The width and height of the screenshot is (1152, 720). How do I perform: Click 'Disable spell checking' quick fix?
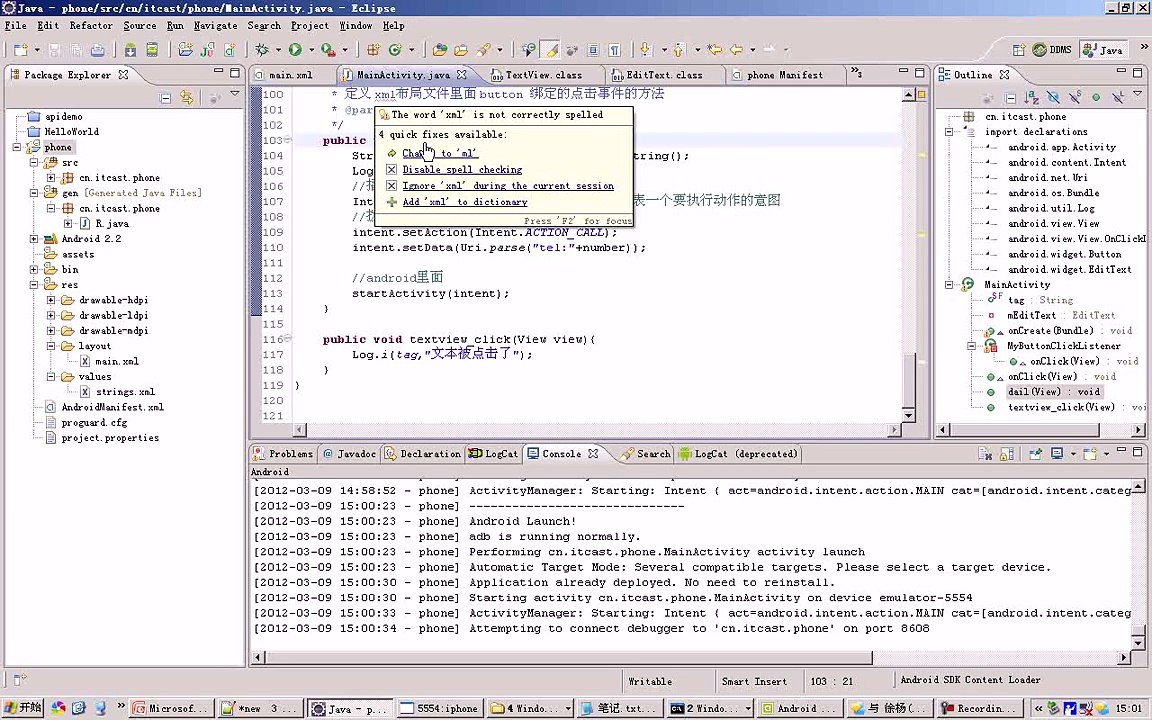point(462,170)
